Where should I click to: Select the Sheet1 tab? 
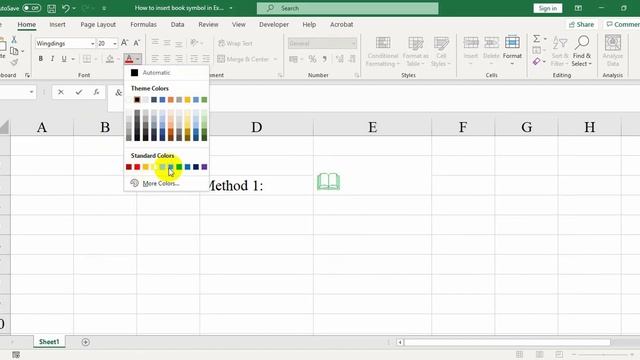49,342
